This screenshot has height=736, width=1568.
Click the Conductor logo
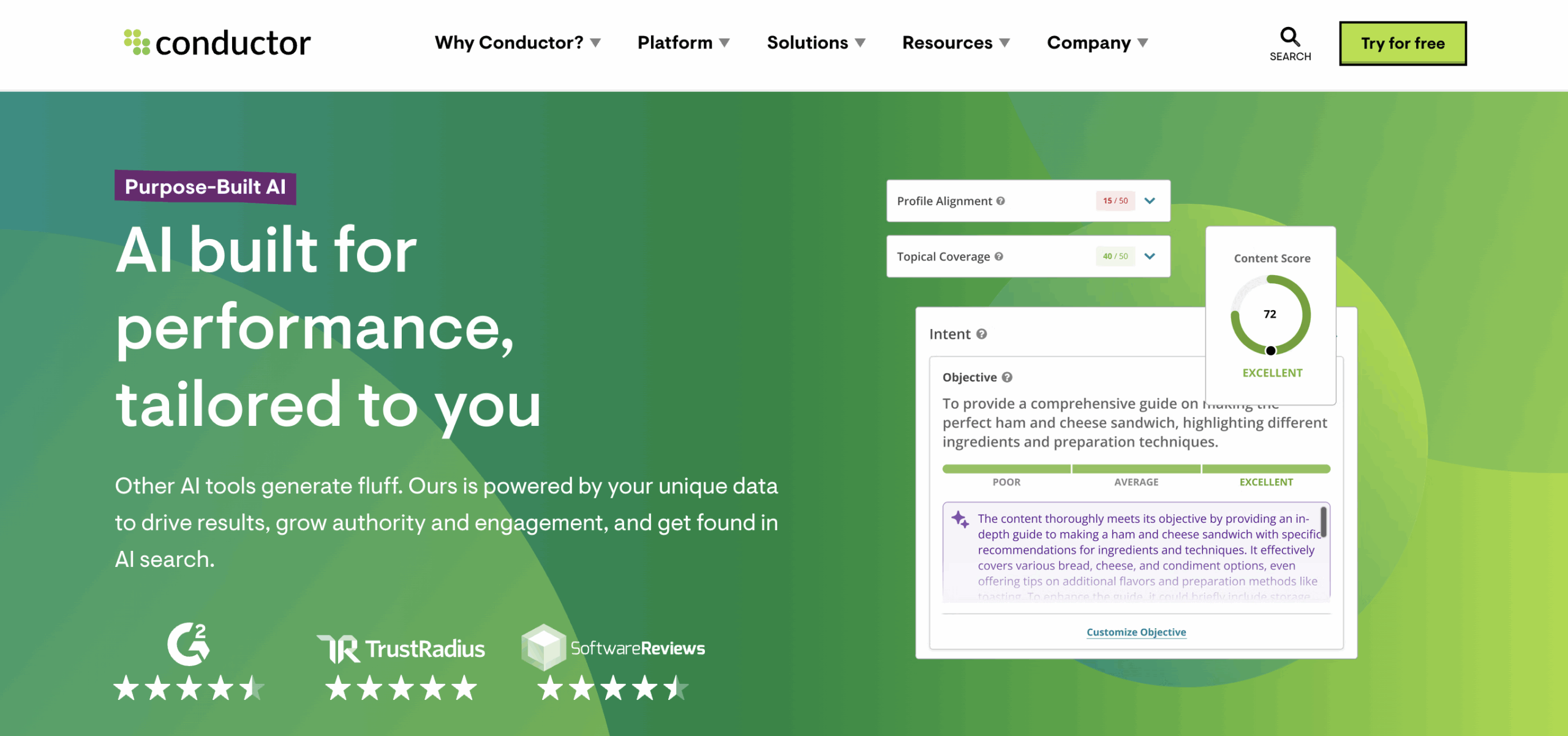click(217, 43)
